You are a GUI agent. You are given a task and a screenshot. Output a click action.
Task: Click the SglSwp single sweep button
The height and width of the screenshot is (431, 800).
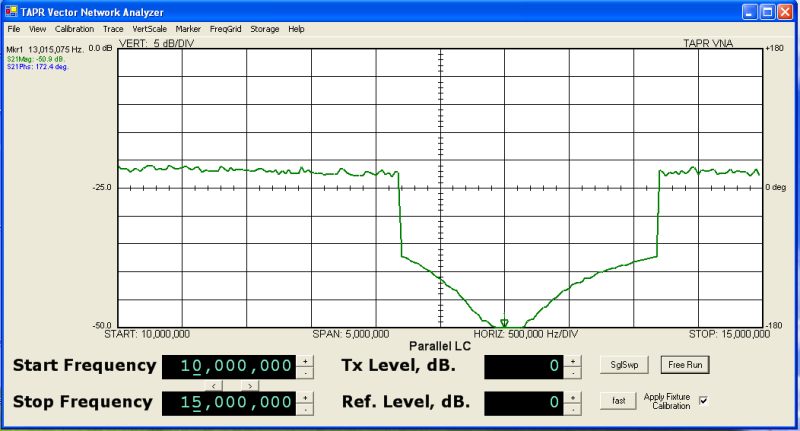coord(624,365)
